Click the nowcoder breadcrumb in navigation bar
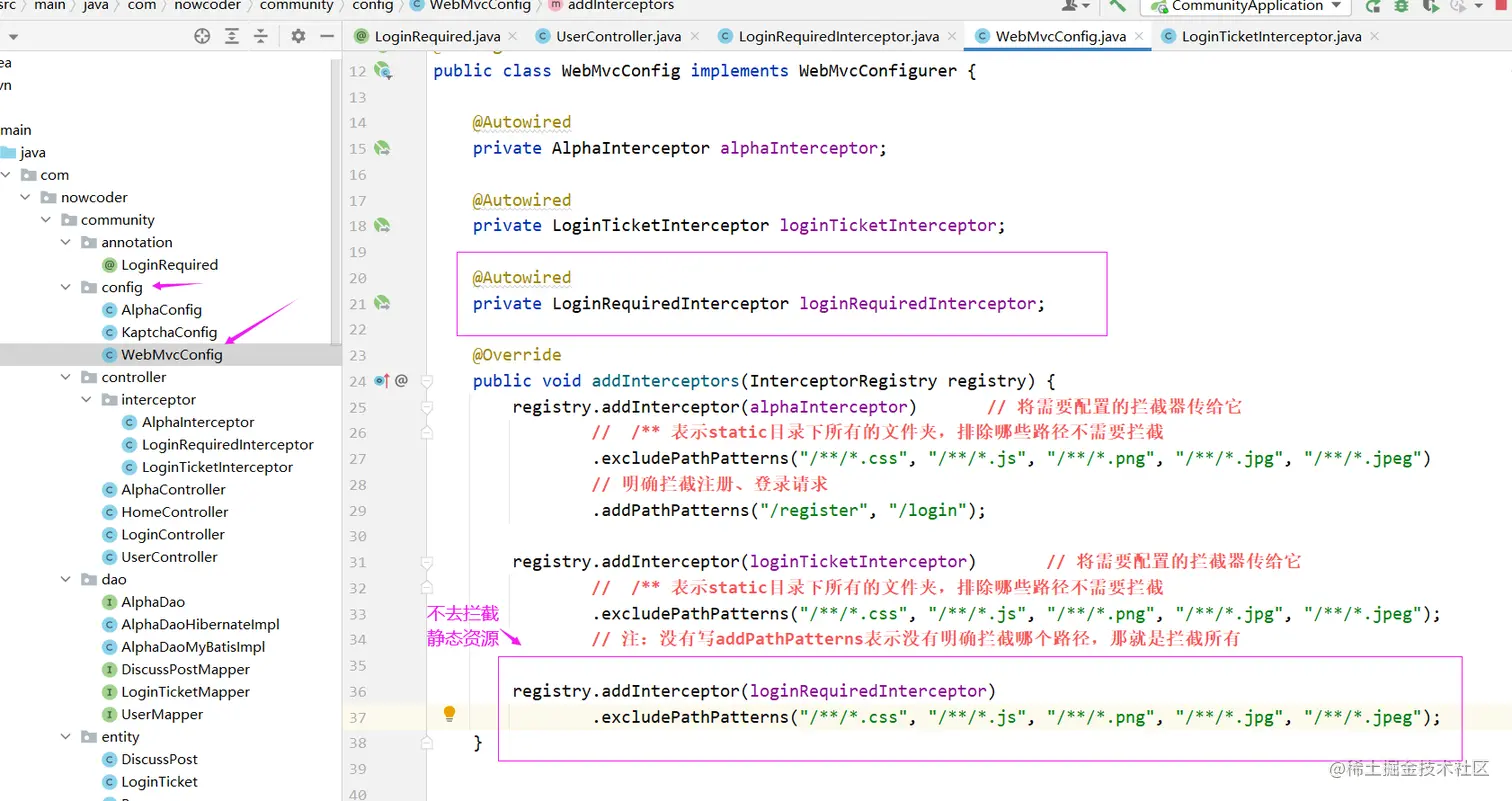1512x801 pixels. [209, 5]
